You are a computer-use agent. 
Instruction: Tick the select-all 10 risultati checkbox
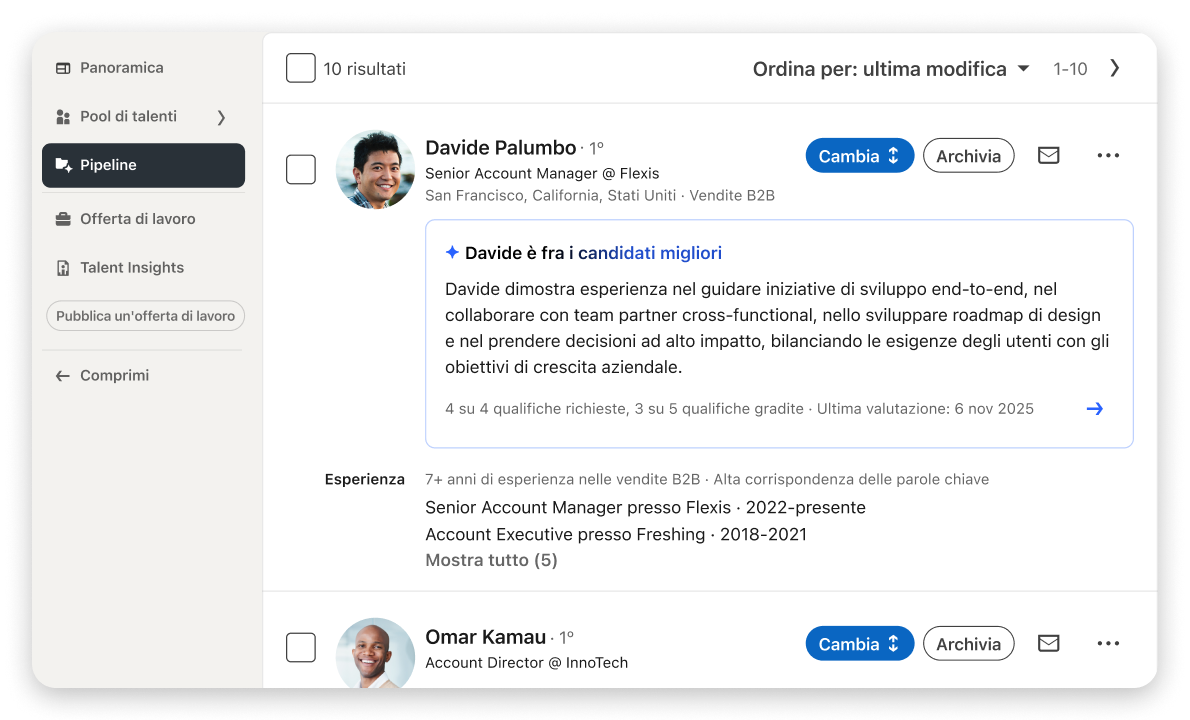point(301,68)
